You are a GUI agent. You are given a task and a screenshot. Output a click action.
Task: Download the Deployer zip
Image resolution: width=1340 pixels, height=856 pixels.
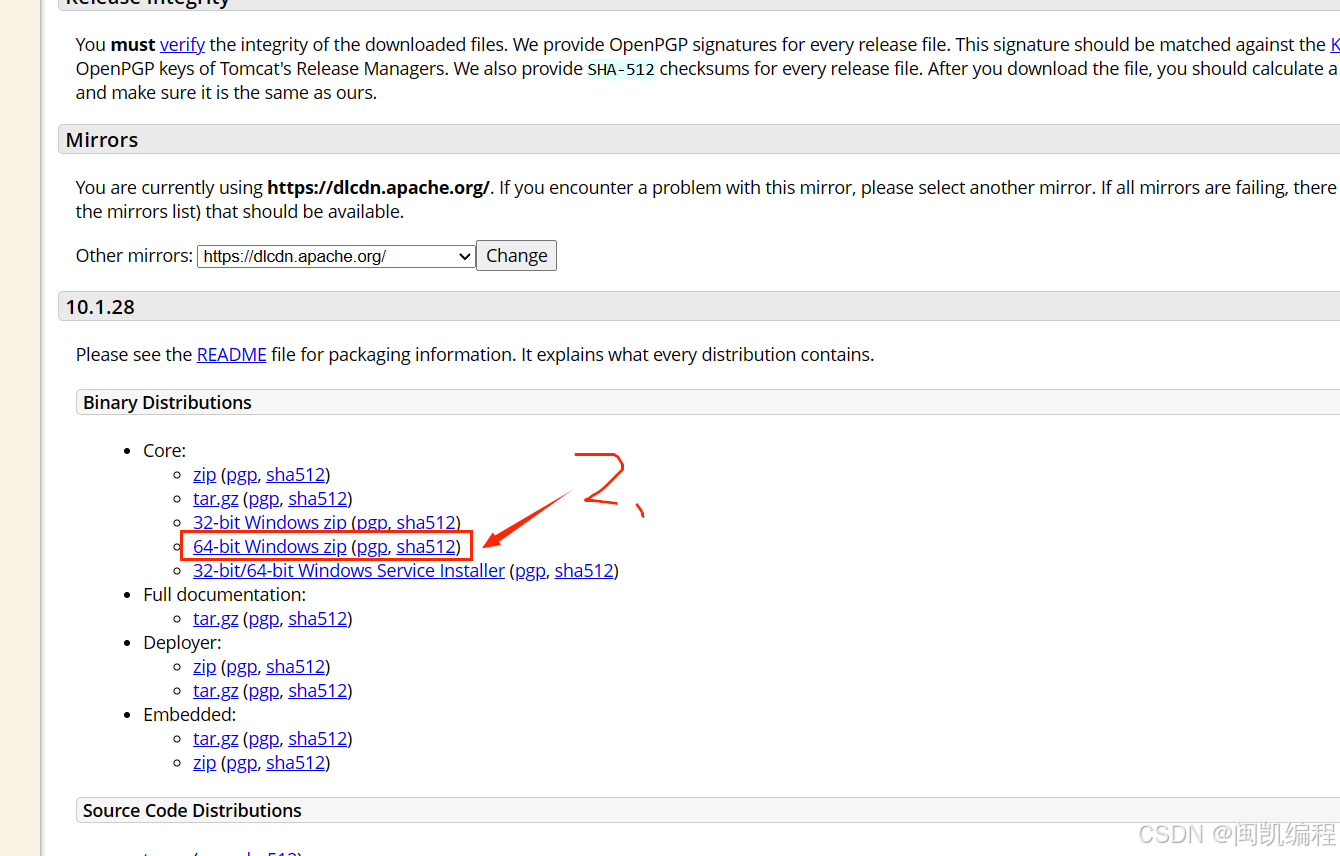pyautogui.click(x=204, y=666)
